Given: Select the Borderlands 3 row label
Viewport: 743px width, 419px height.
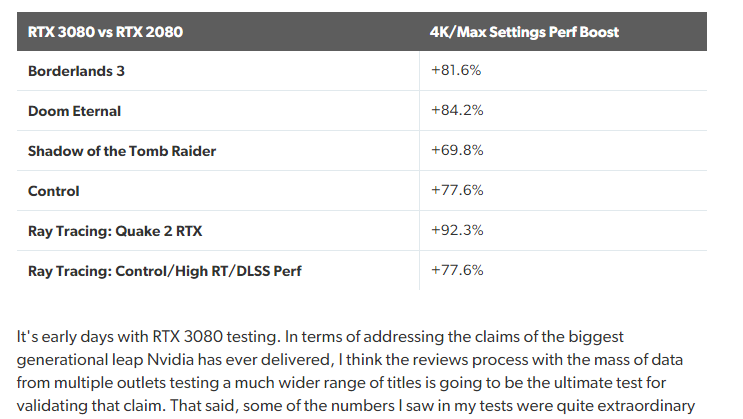Looking at the screenshot, I should coord(76,71).
